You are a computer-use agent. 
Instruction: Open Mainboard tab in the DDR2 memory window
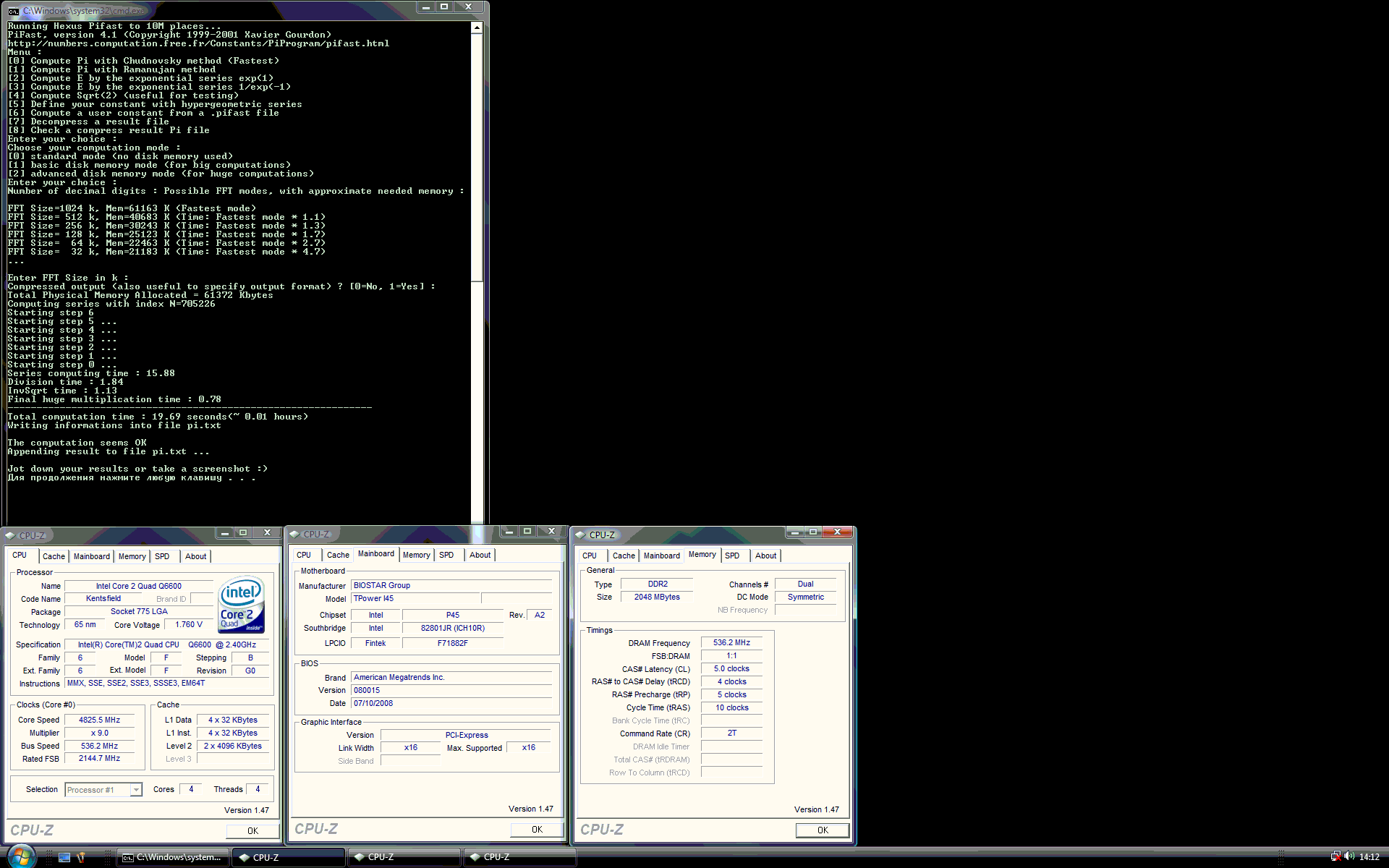pos(662,556)
